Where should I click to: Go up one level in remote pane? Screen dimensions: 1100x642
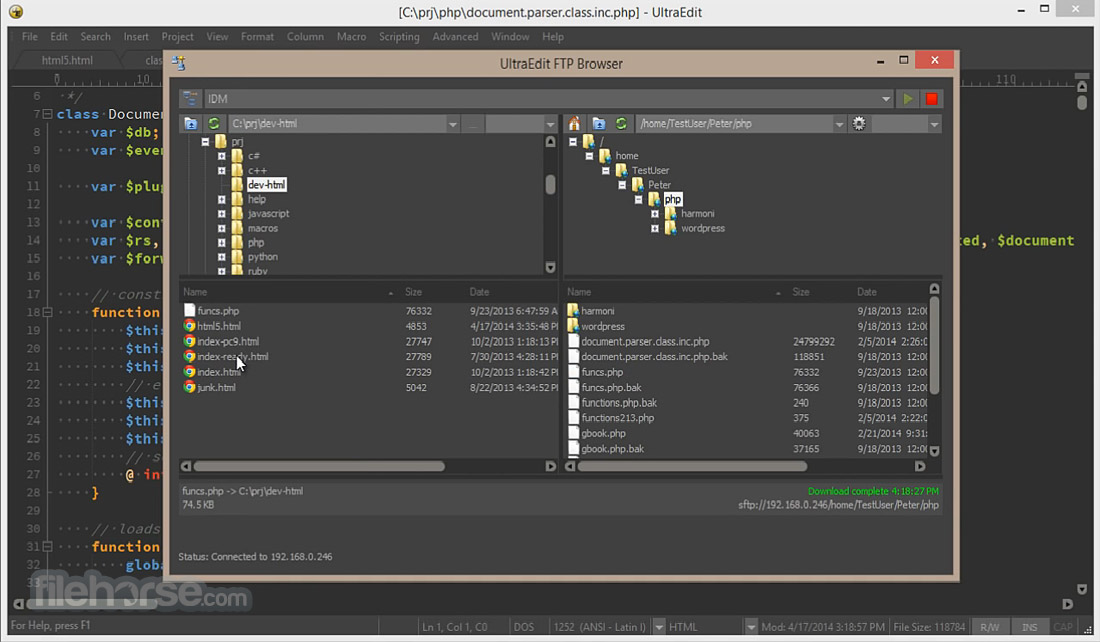point(598,123)
